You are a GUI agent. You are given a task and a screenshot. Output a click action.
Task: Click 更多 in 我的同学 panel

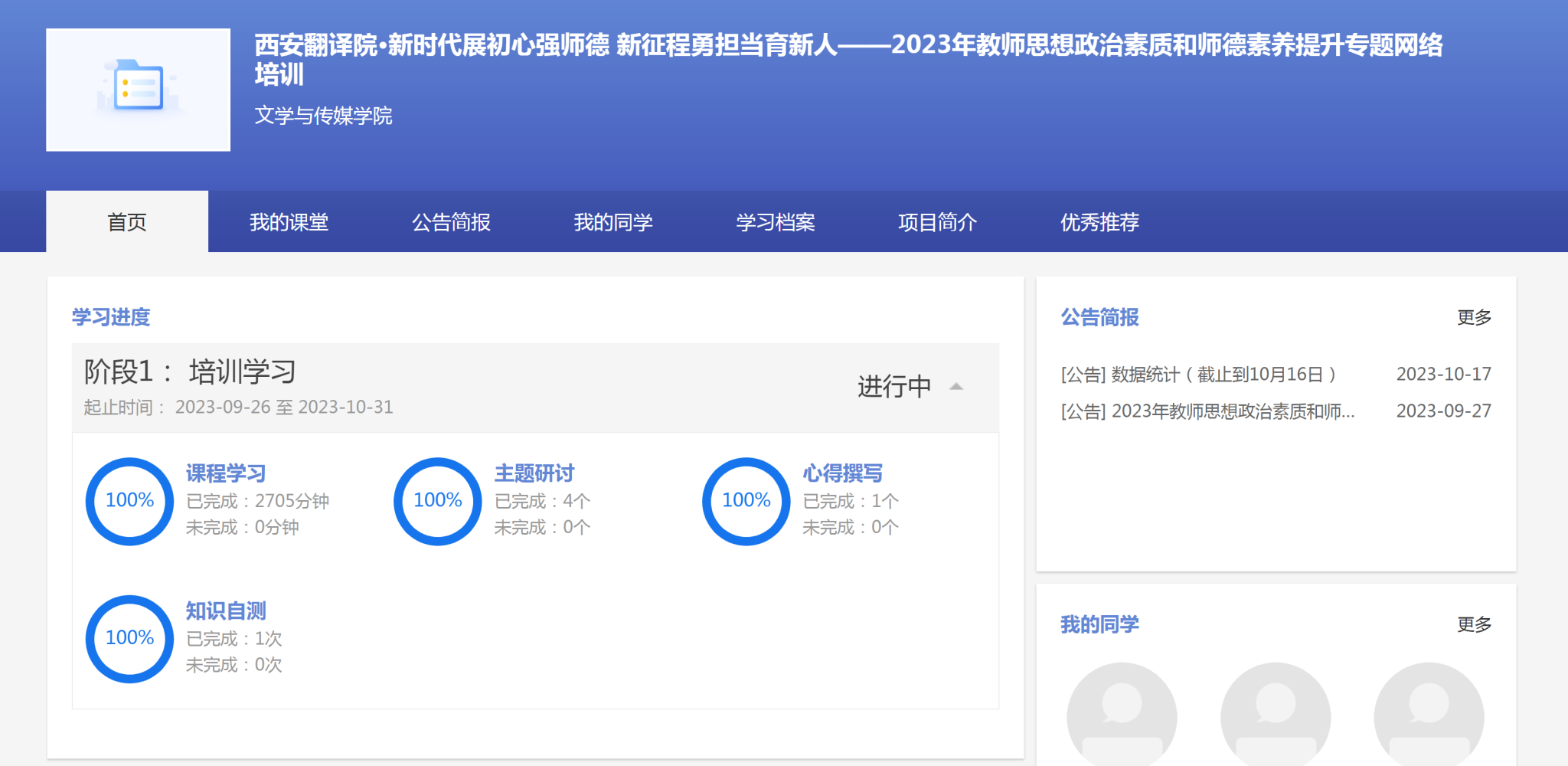pyautogui.click(x=1475, y=624)
